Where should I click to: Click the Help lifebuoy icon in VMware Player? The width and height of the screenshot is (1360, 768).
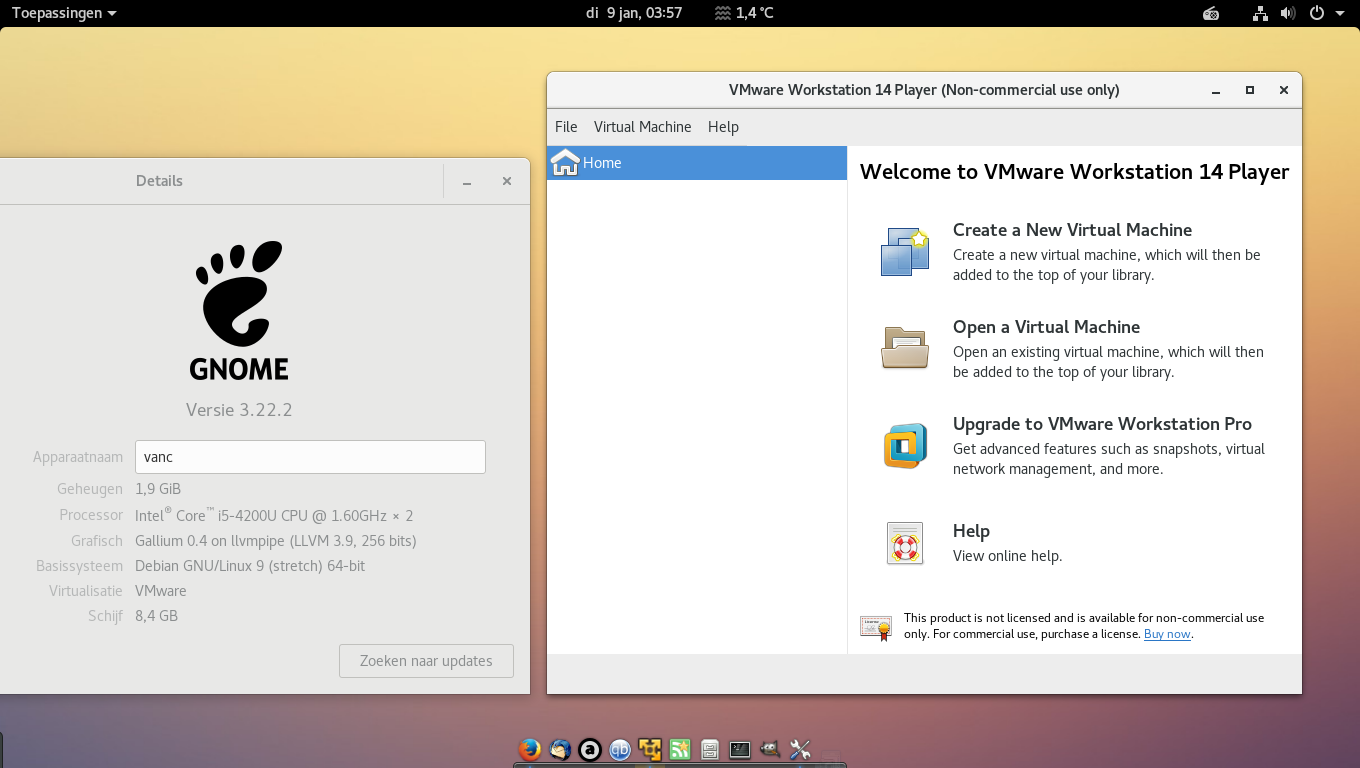(x=905, y=543)
